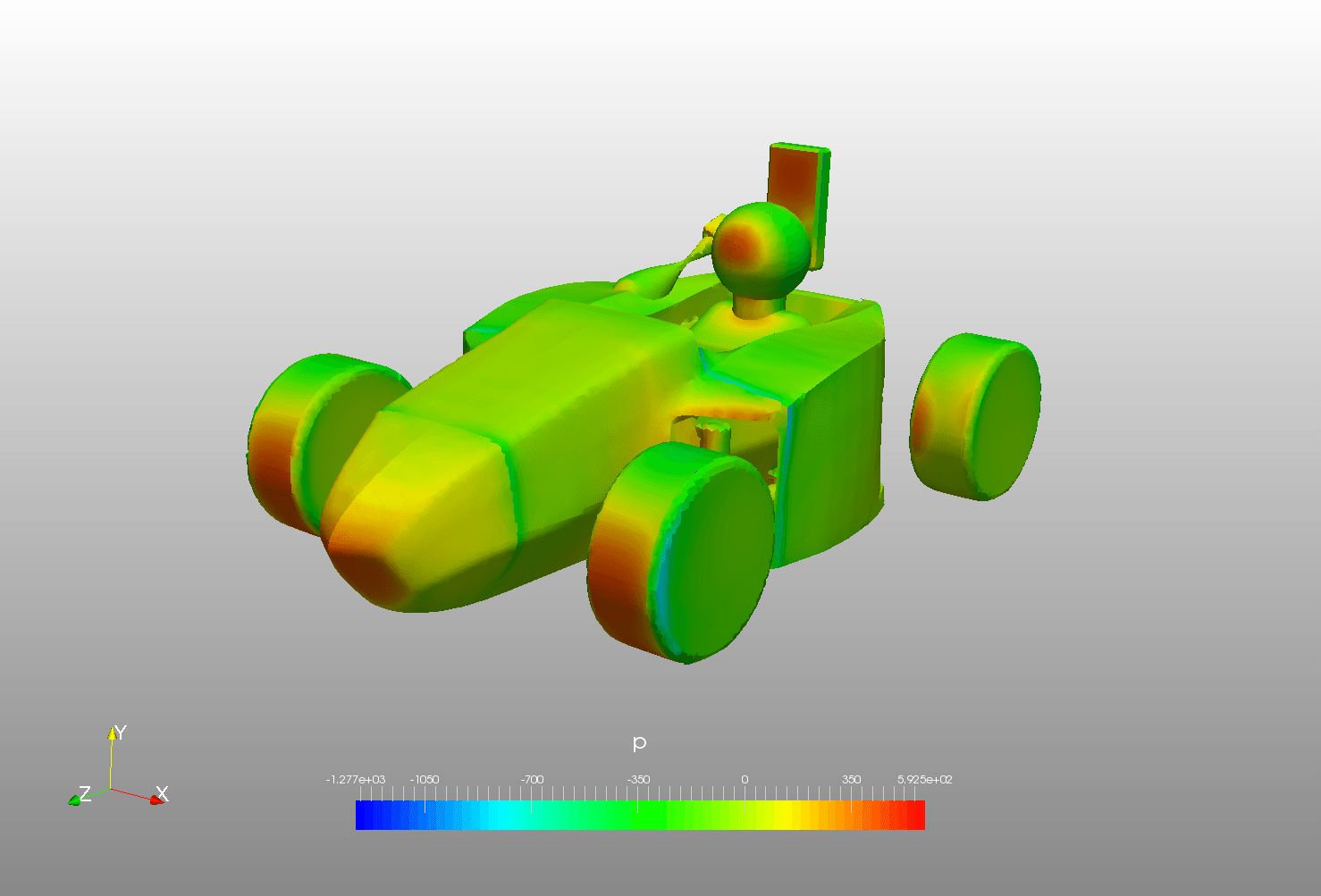Click the legend tick label -350
The width and height of the screenshot is (1321, 896).
tap(638, 780)
